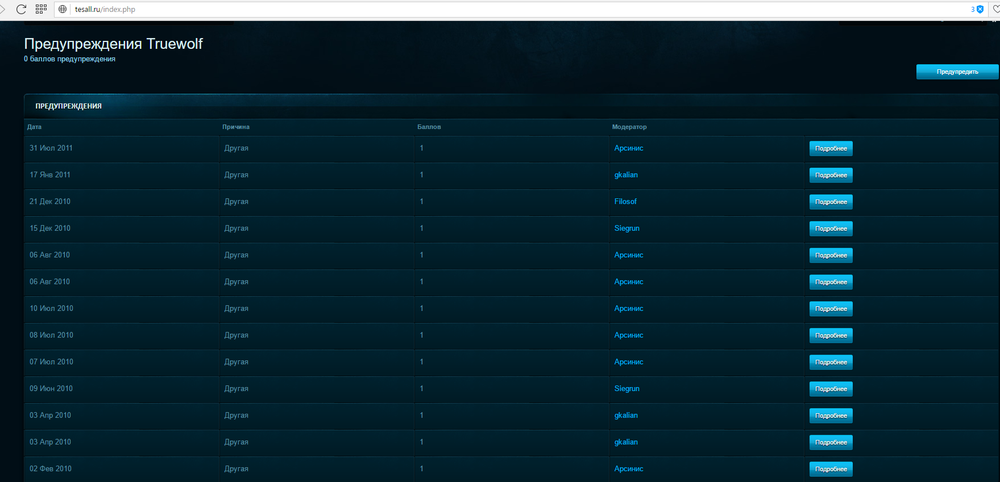Click points value 1 in the 17 Янв 2011 row
The width and height of the screenshot is (1000, 482).
[x=422, y=175]
